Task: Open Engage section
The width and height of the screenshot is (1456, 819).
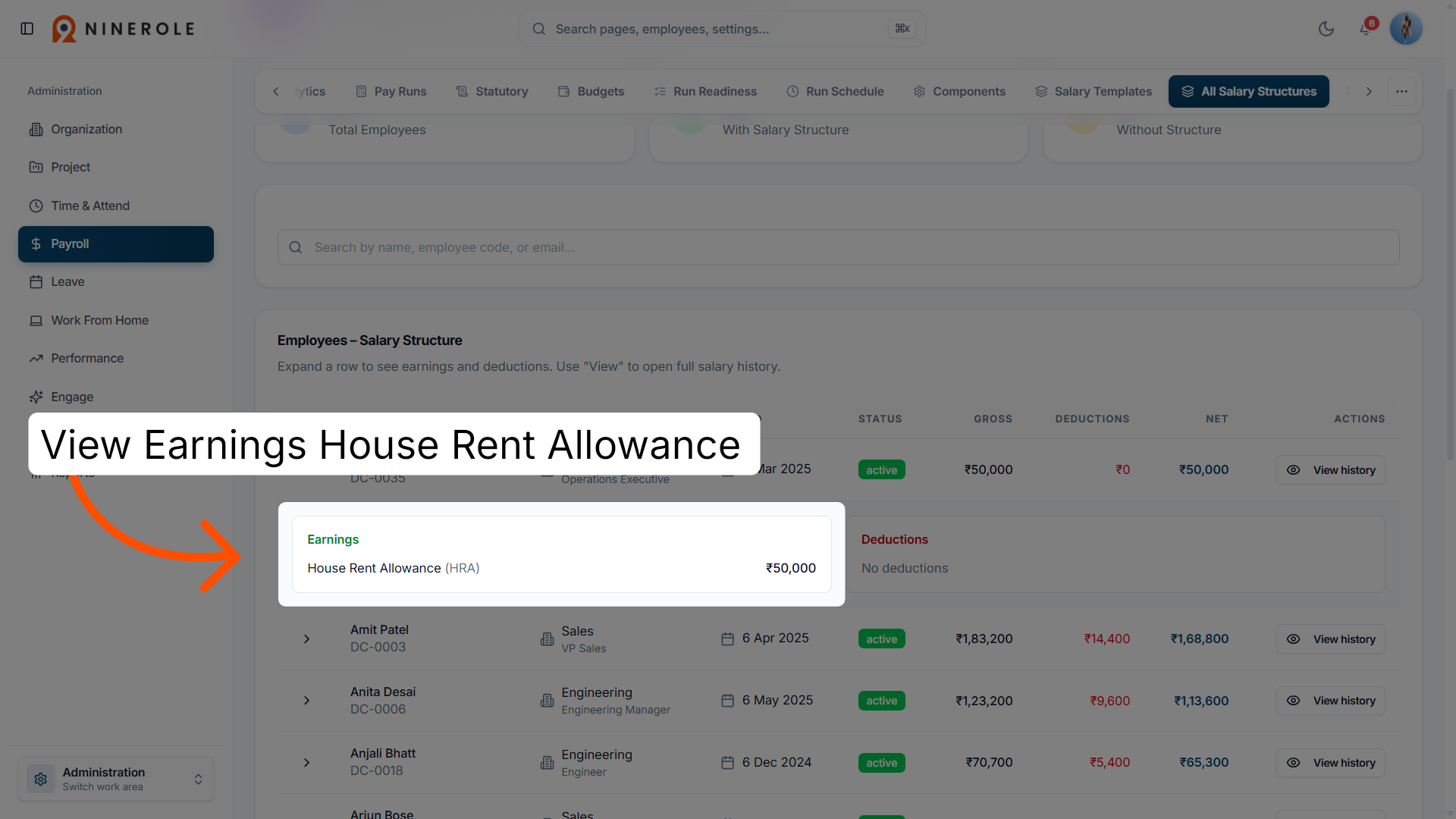Action: click(116, 397)
